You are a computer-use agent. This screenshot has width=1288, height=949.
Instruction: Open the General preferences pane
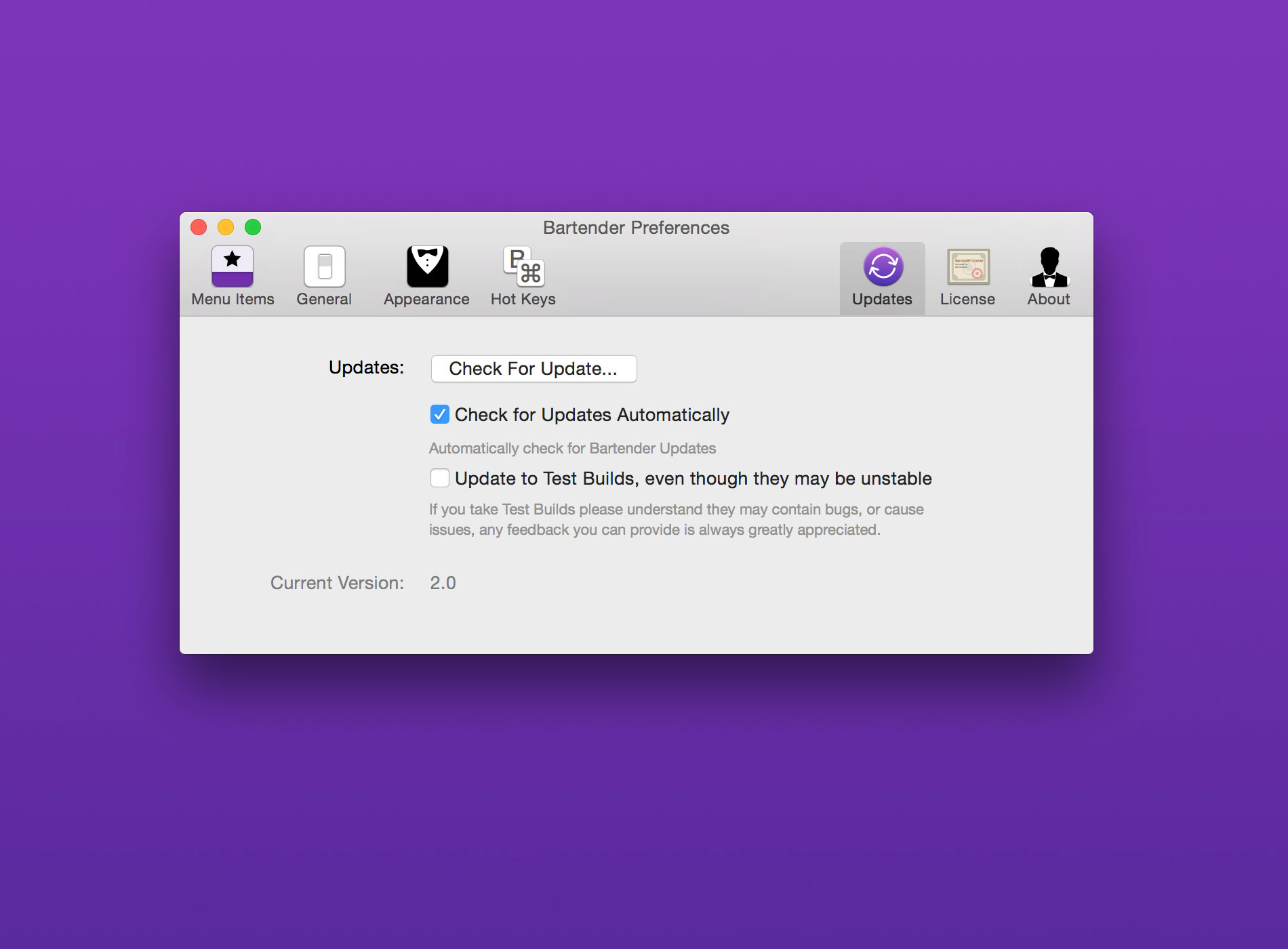point(324,277)
